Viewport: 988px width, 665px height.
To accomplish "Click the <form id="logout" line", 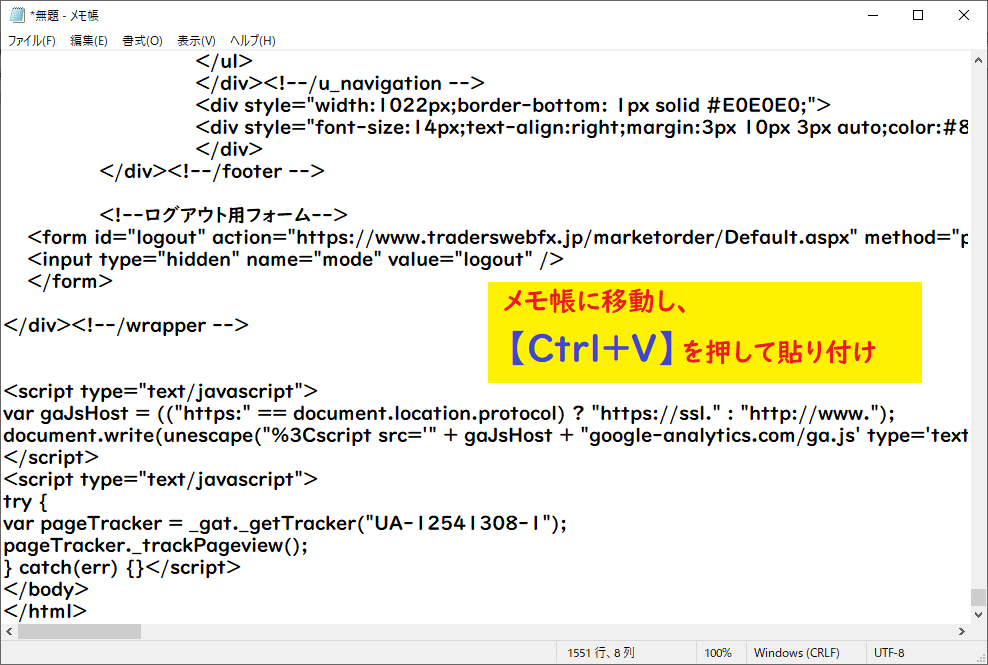I will [x=498, y=238].
